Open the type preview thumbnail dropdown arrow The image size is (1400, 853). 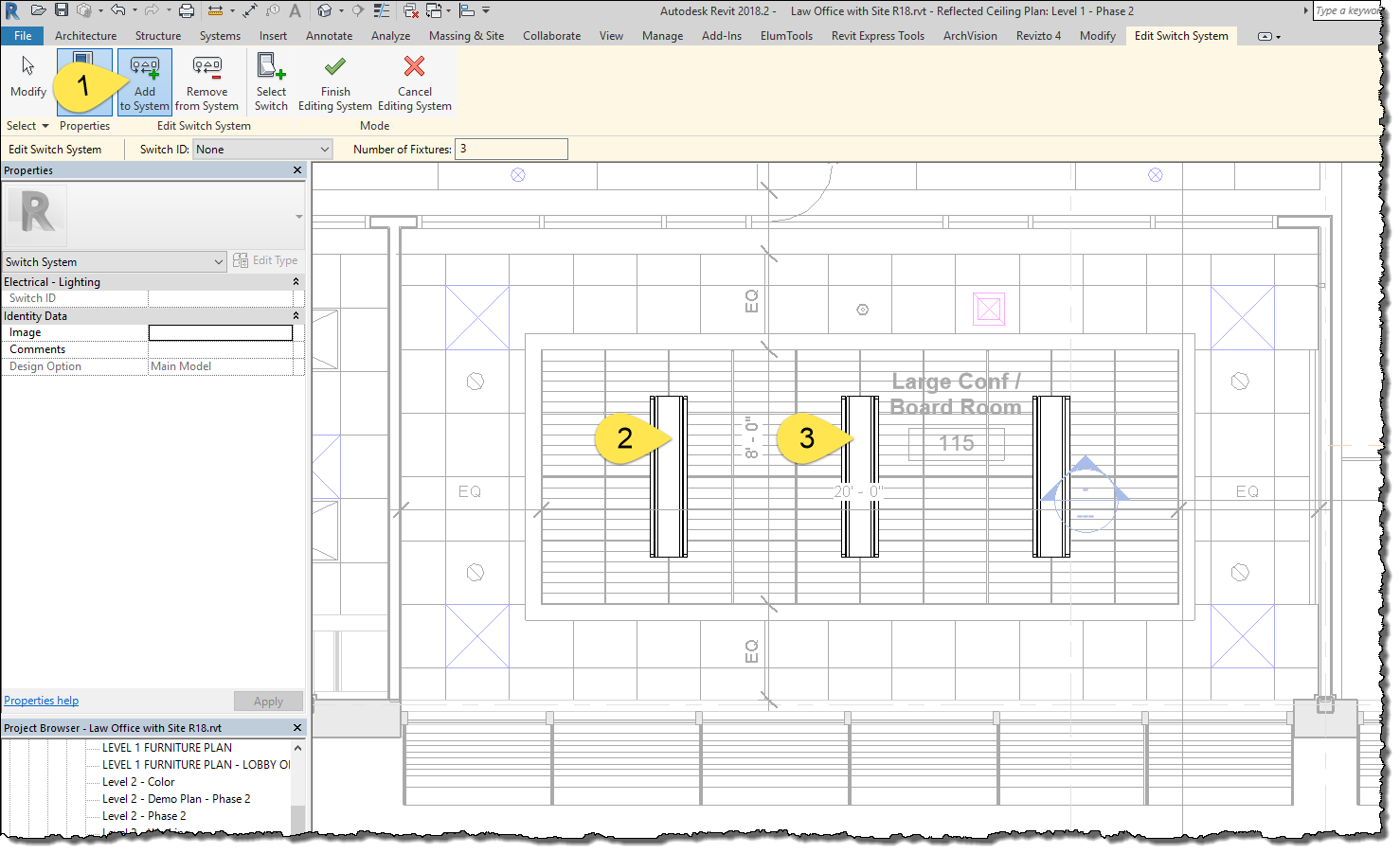pyautogui.click(x=299, y=217)
